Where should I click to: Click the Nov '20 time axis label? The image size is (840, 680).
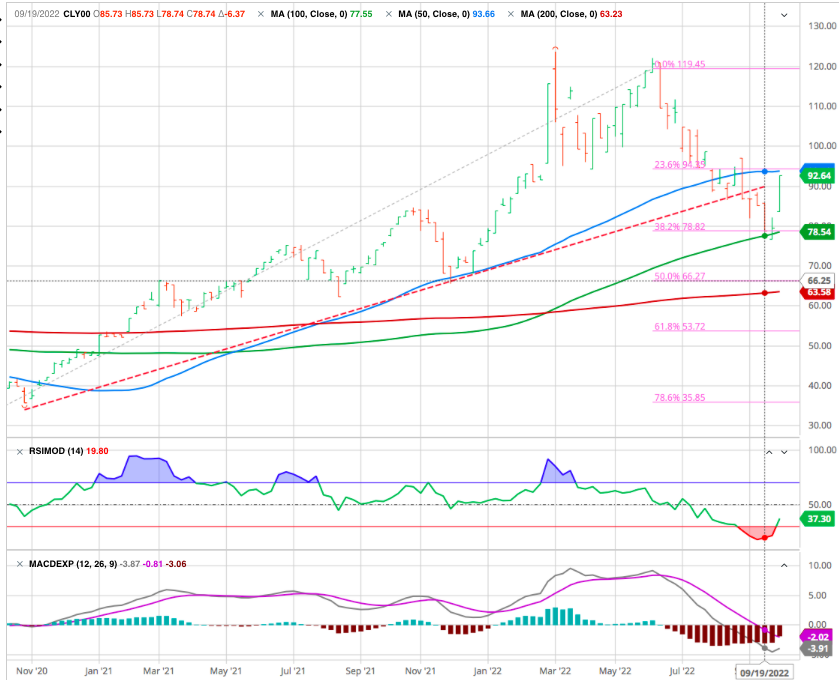tap(32, 671)
